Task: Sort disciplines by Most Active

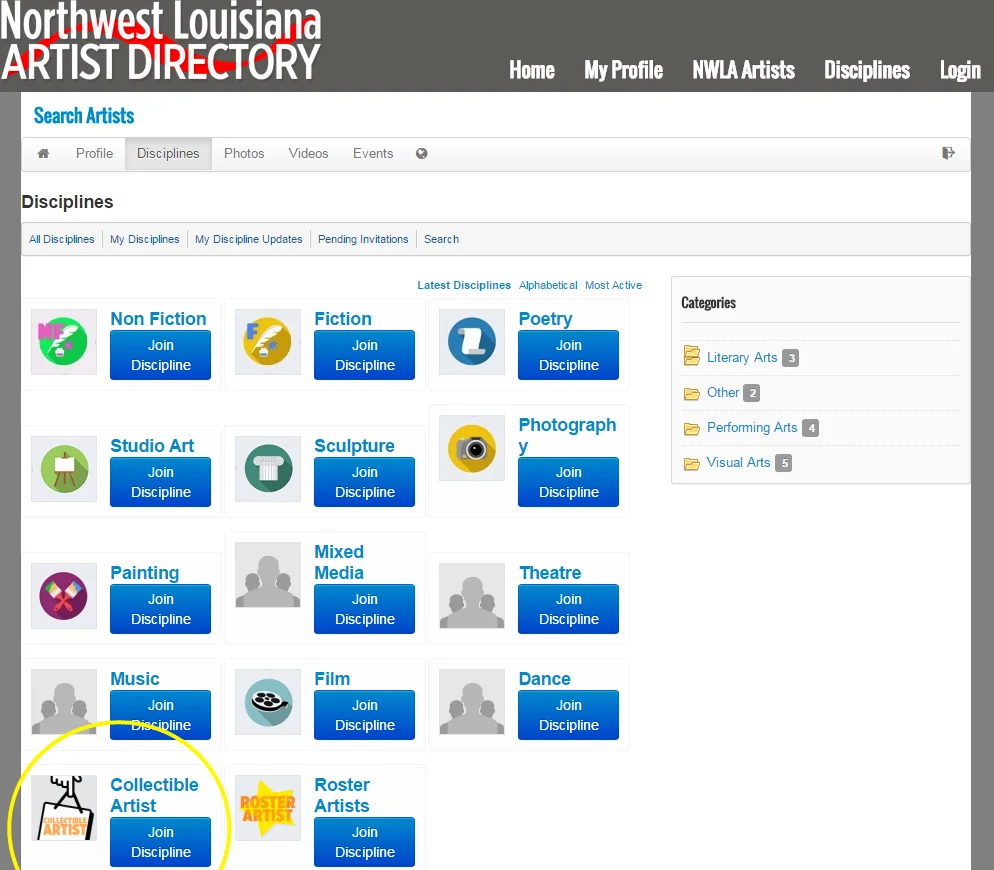Action: 614,285
